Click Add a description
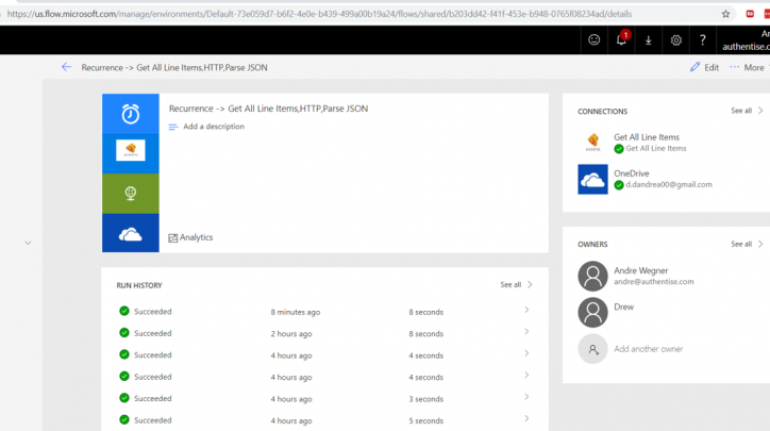770x431 pixels. point(214,127)
